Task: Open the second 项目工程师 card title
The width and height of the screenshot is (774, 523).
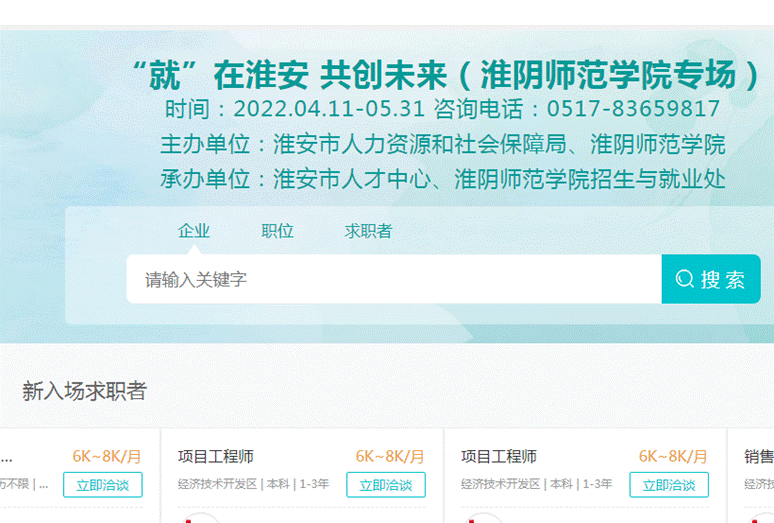Action: [499, 456]
